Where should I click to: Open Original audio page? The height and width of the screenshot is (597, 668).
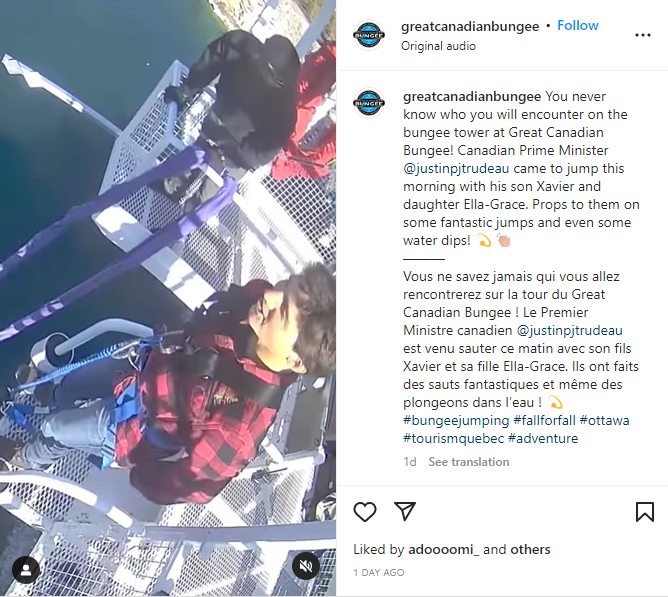coord(438,46)
